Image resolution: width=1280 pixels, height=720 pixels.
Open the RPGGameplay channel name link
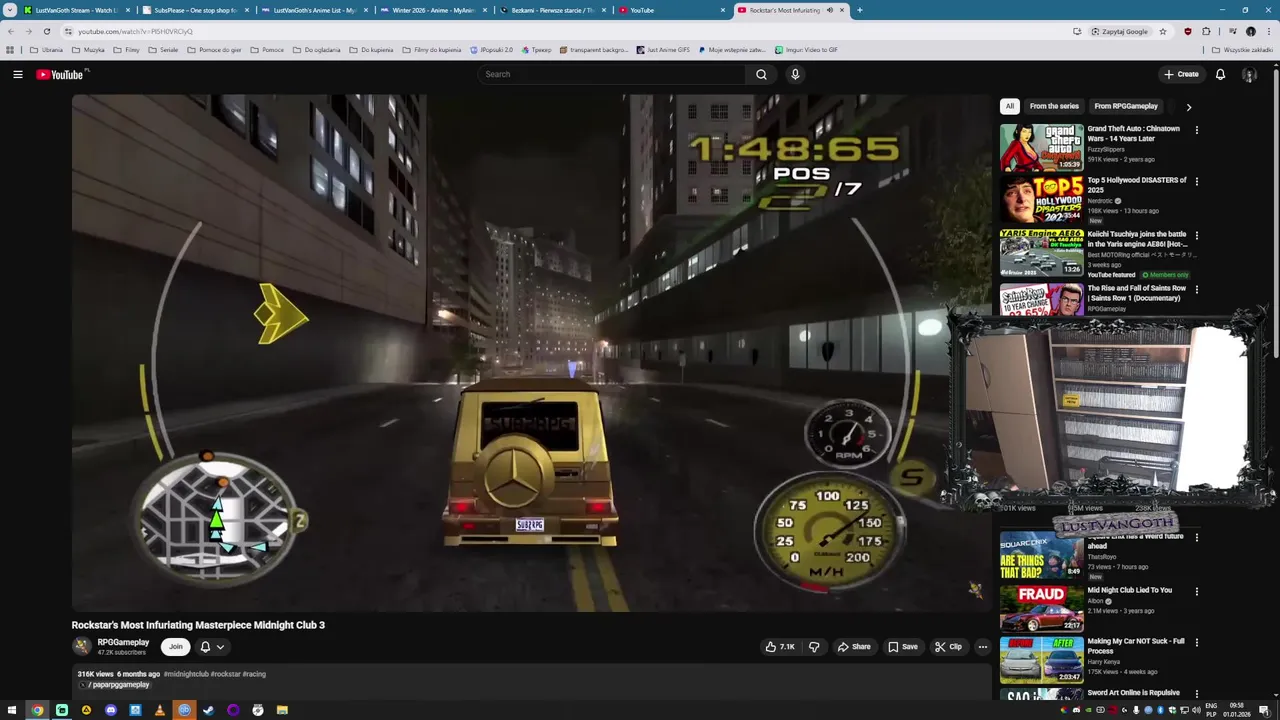[x=123, y=642]
